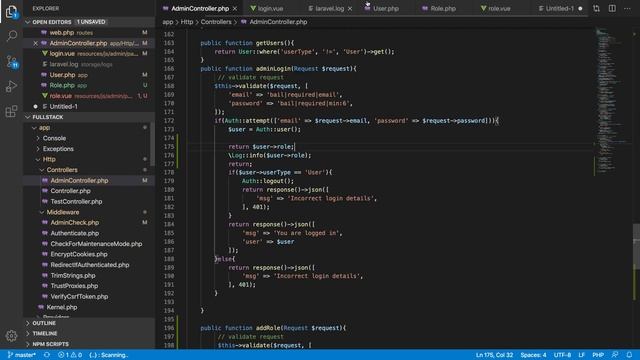Click the Http breadcrumb segment
640x360 pixels.
[187, 22]
